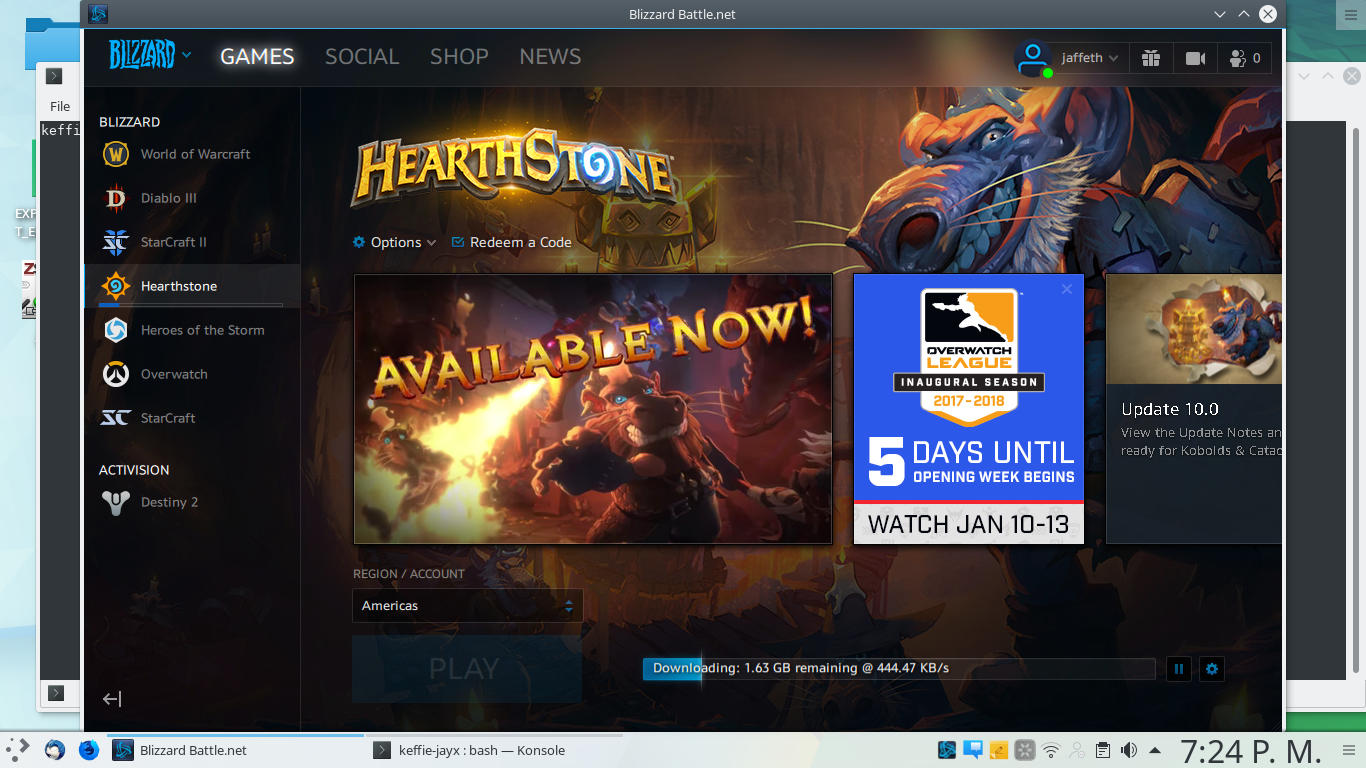Viewport: 1366px width, 768px height.
Task: Open the jaffeth account dropdown
Action: pyautogui.click(x=1089, y=58)
